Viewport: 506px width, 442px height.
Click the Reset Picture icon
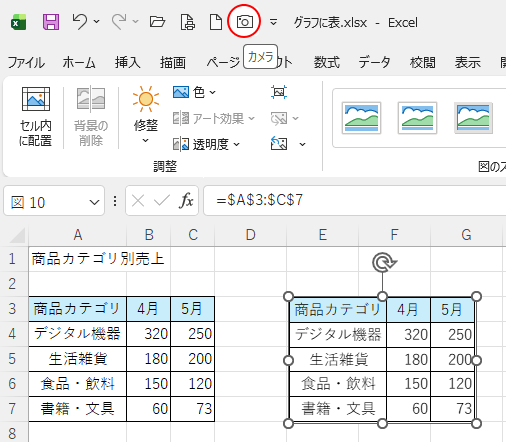279,144
